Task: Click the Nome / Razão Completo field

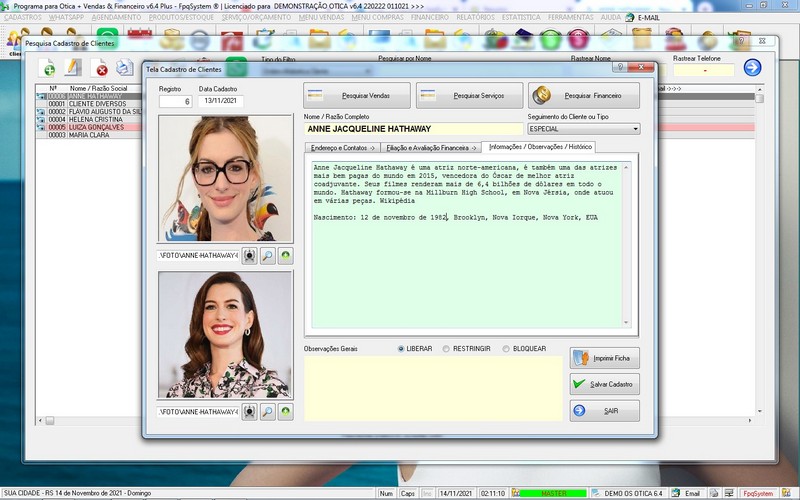Action: pos(413,129)
